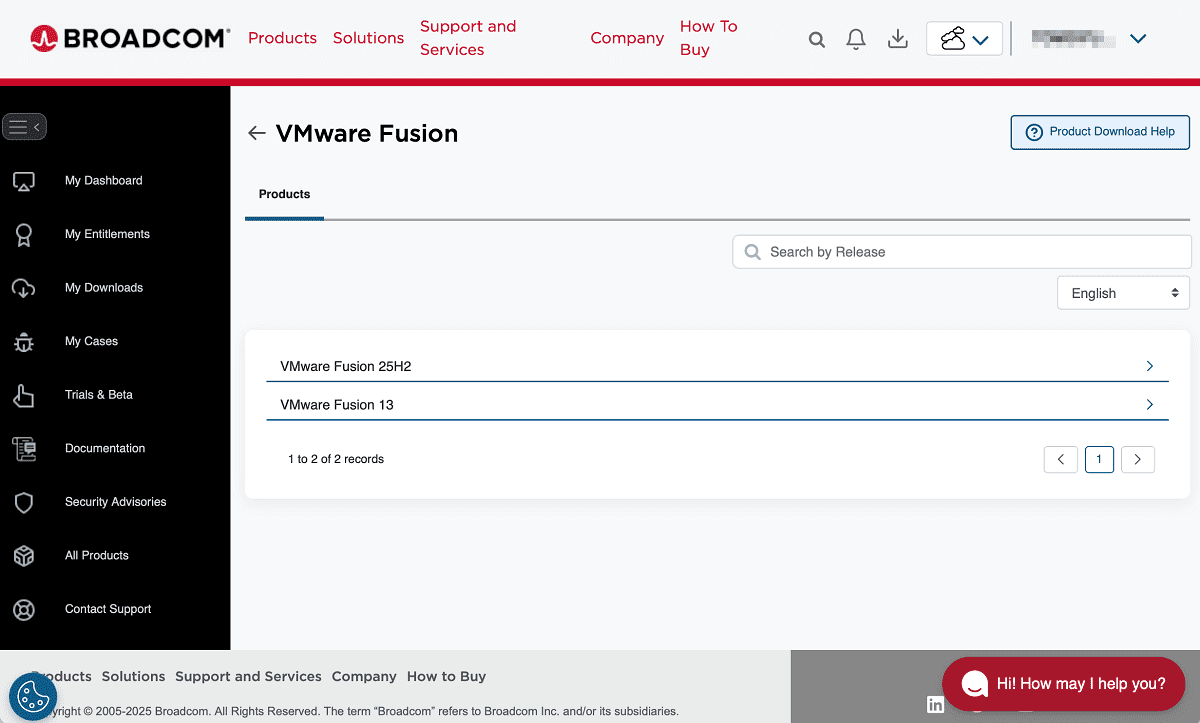Click the Trials & Beta hand icon
1200x723 pixels.
[24, 395]
